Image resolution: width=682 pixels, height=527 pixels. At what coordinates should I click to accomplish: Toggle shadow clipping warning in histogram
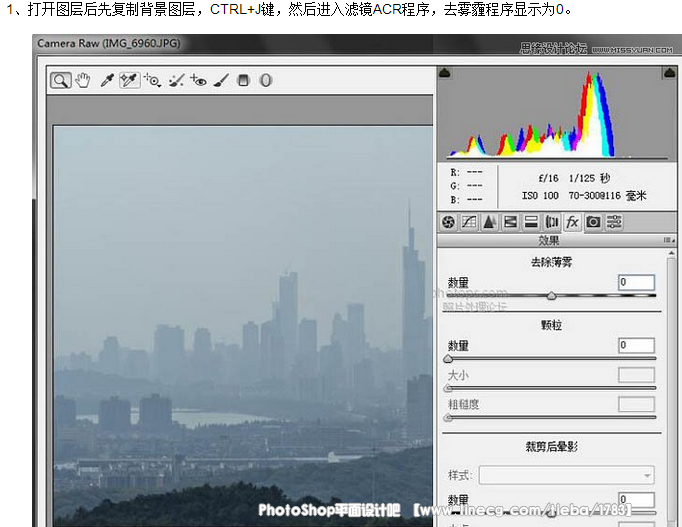point(445,73)
